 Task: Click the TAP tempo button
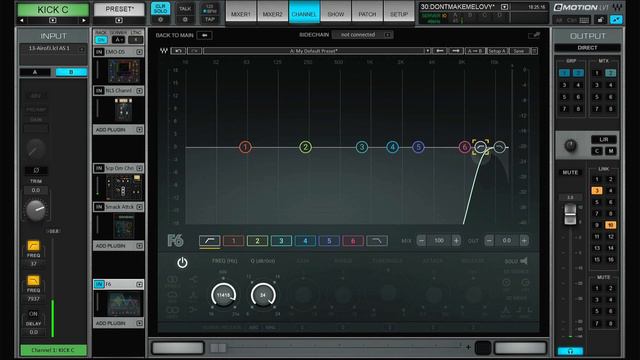pyautogui.click(x=210, y=19)
